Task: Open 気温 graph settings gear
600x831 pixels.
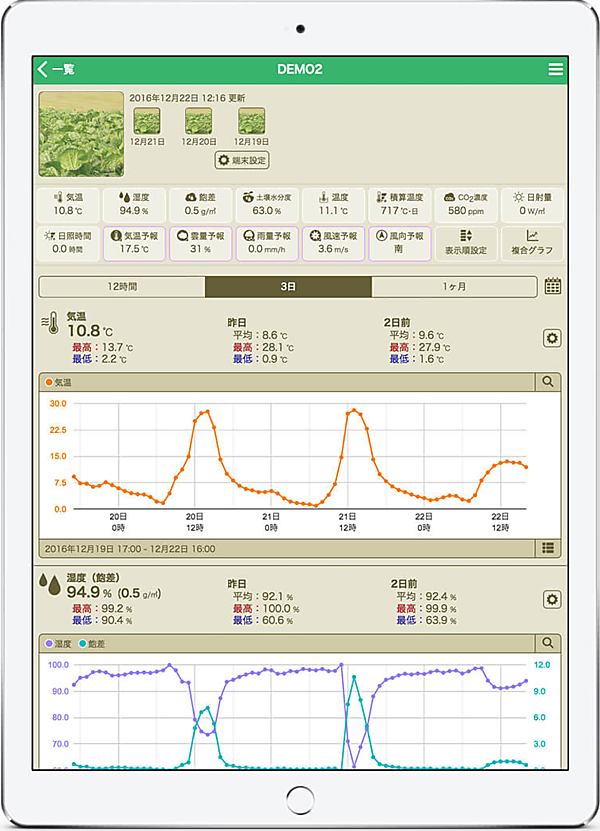Action: coord(551,339)
